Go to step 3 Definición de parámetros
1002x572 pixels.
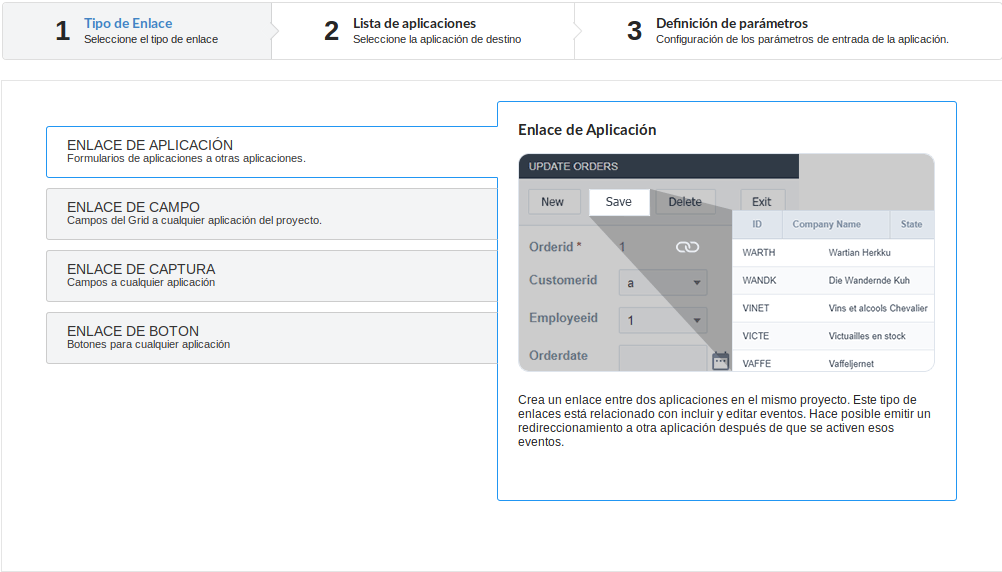click(x=789, y=31)
